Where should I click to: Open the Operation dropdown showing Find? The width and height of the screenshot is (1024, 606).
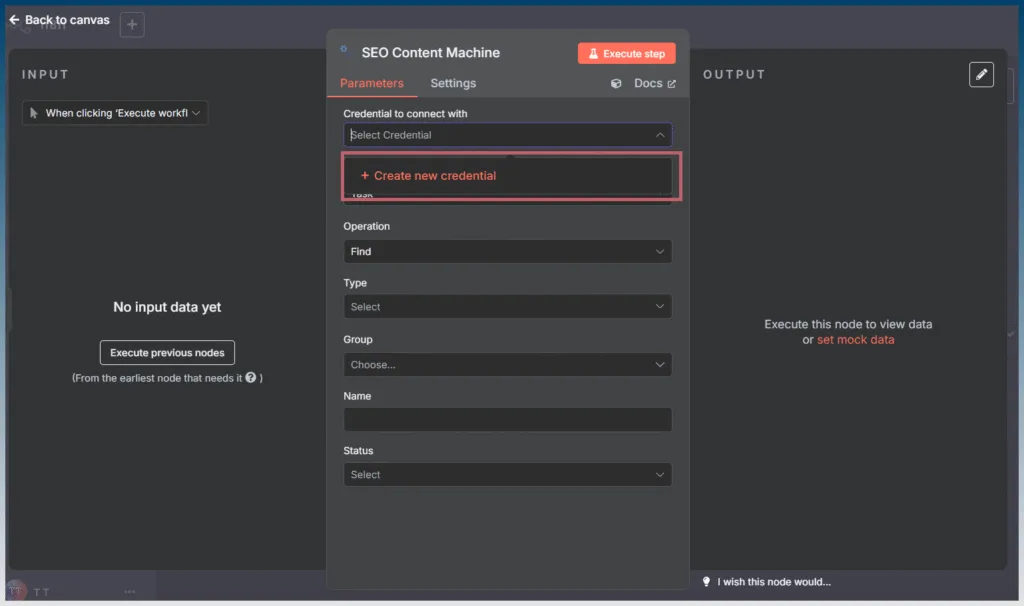pyautogui.click(x=507, y=251)
